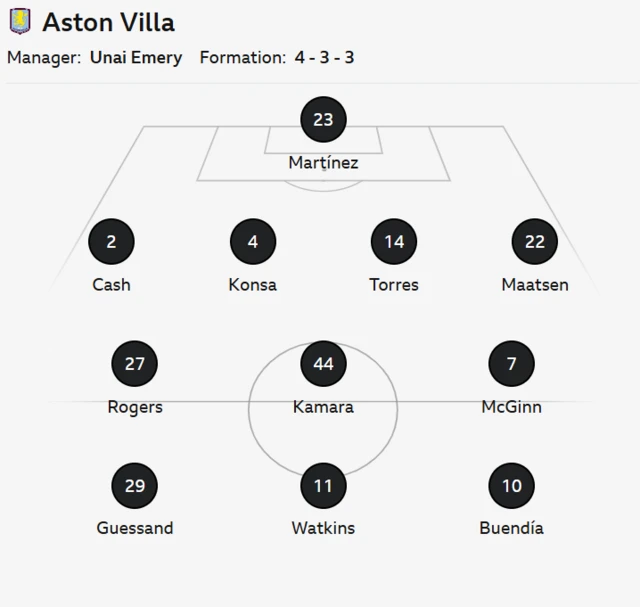Click the number 7 player badge
The width and height of the screenshot is (640, 607).
(512, 364)
